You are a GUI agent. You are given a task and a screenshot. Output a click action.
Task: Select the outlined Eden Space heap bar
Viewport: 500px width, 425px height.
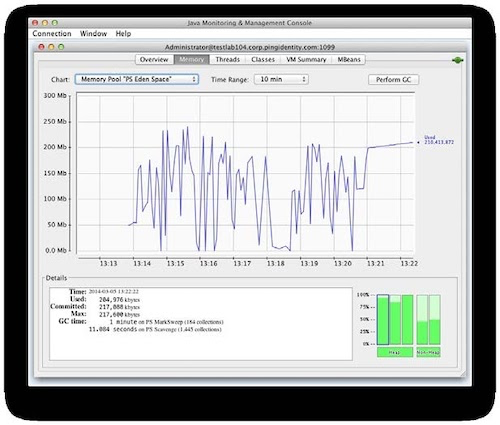383,320
